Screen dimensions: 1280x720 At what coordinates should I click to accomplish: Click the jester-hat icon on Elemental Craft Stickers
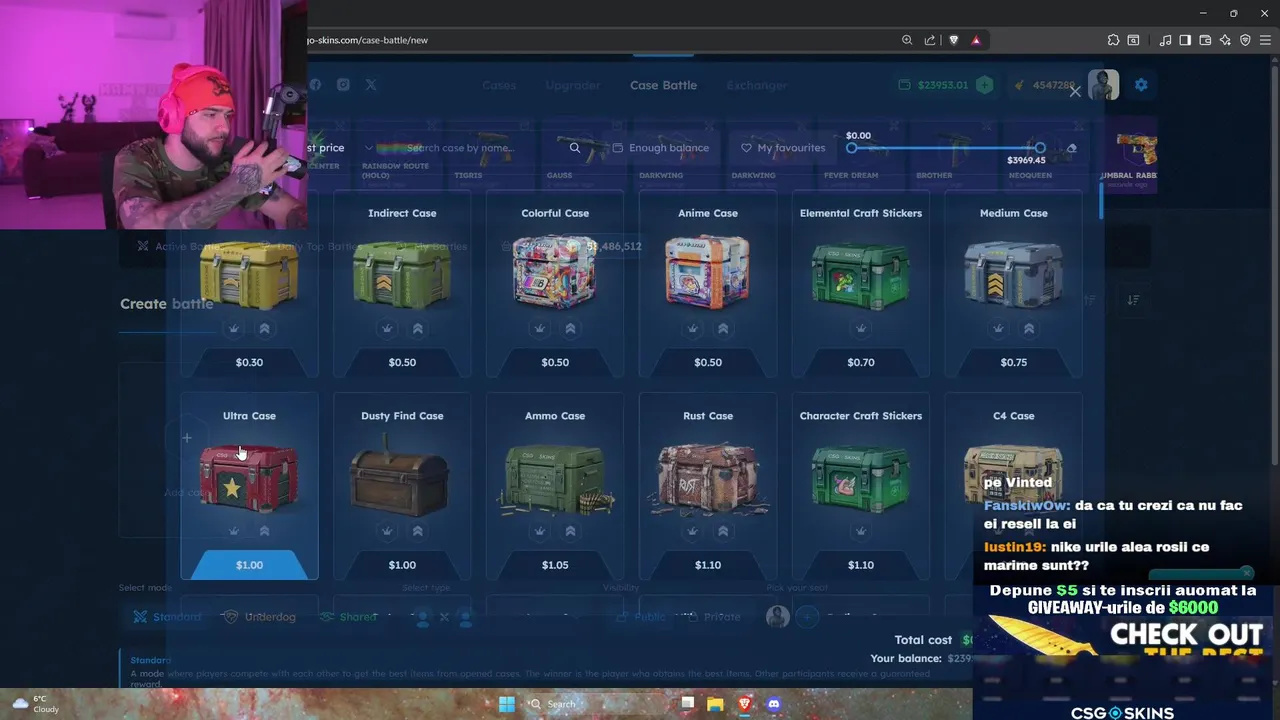tap(861, 328)
